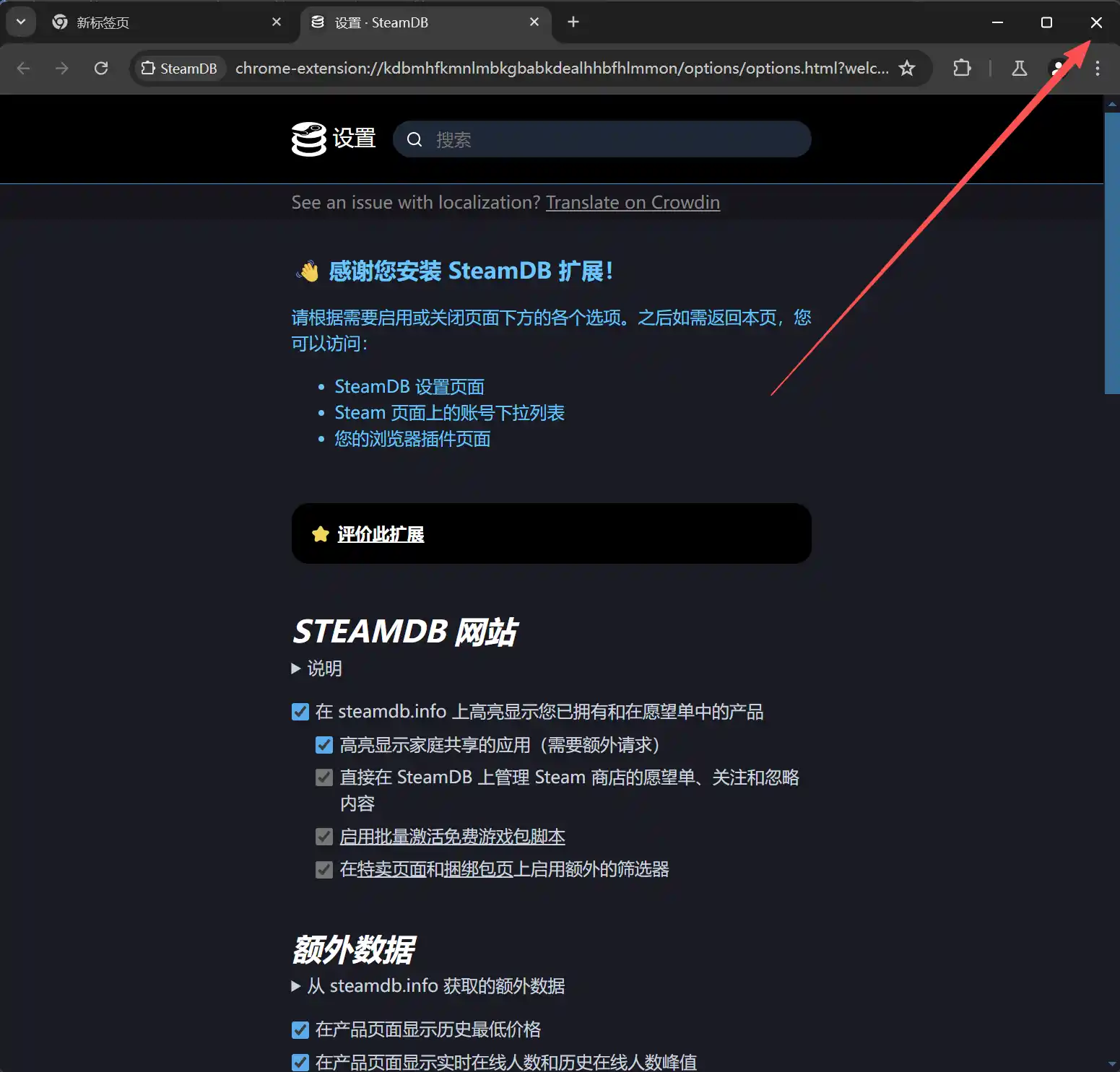1120x1072 pixels.
Task: Click the reload page icon
Action: tap(101, 68)
